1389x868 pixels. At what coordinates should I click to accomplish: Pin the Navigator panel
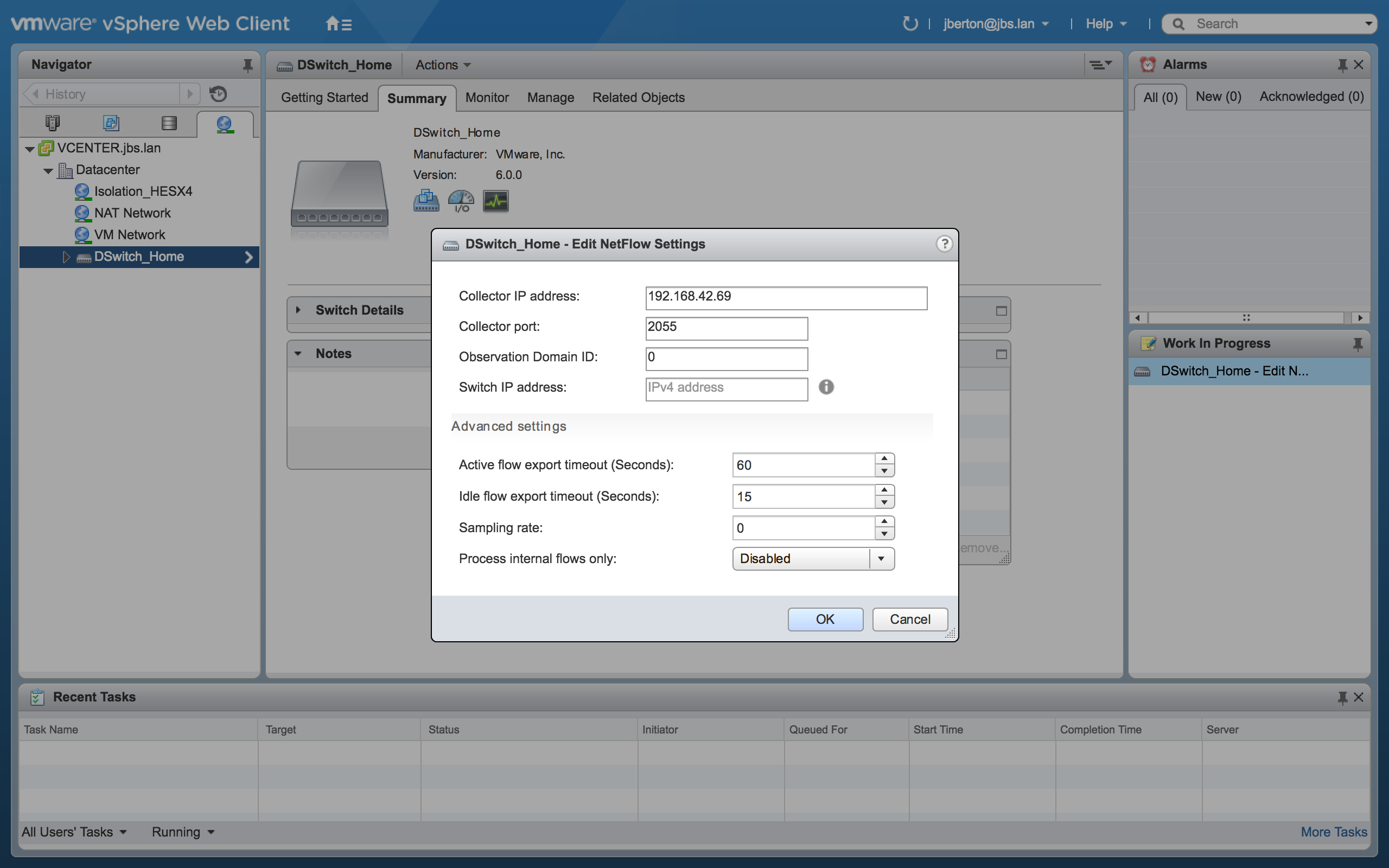point(247,65)
